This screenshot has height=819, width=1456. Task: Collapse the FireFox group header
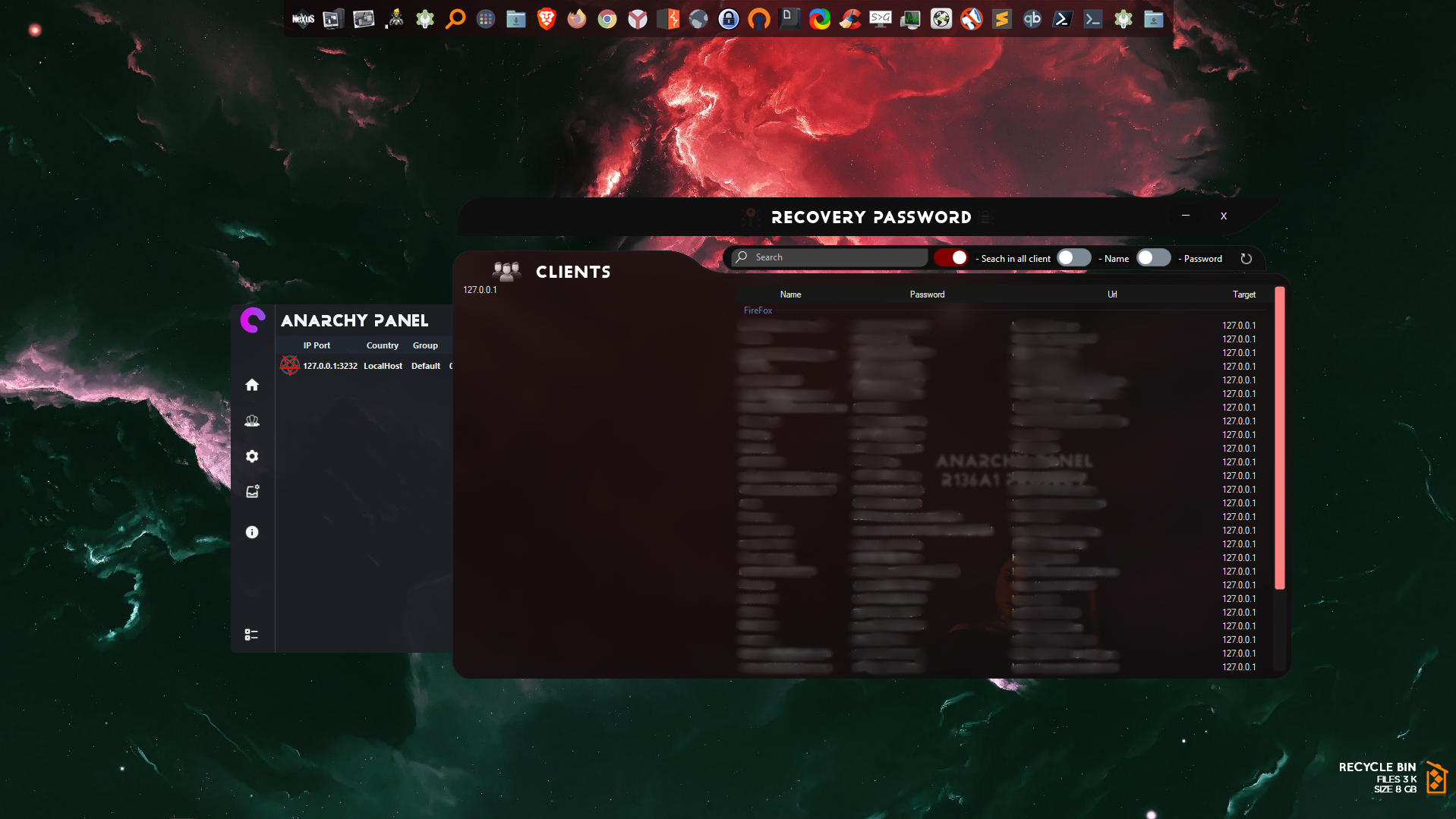pos(758,310)
